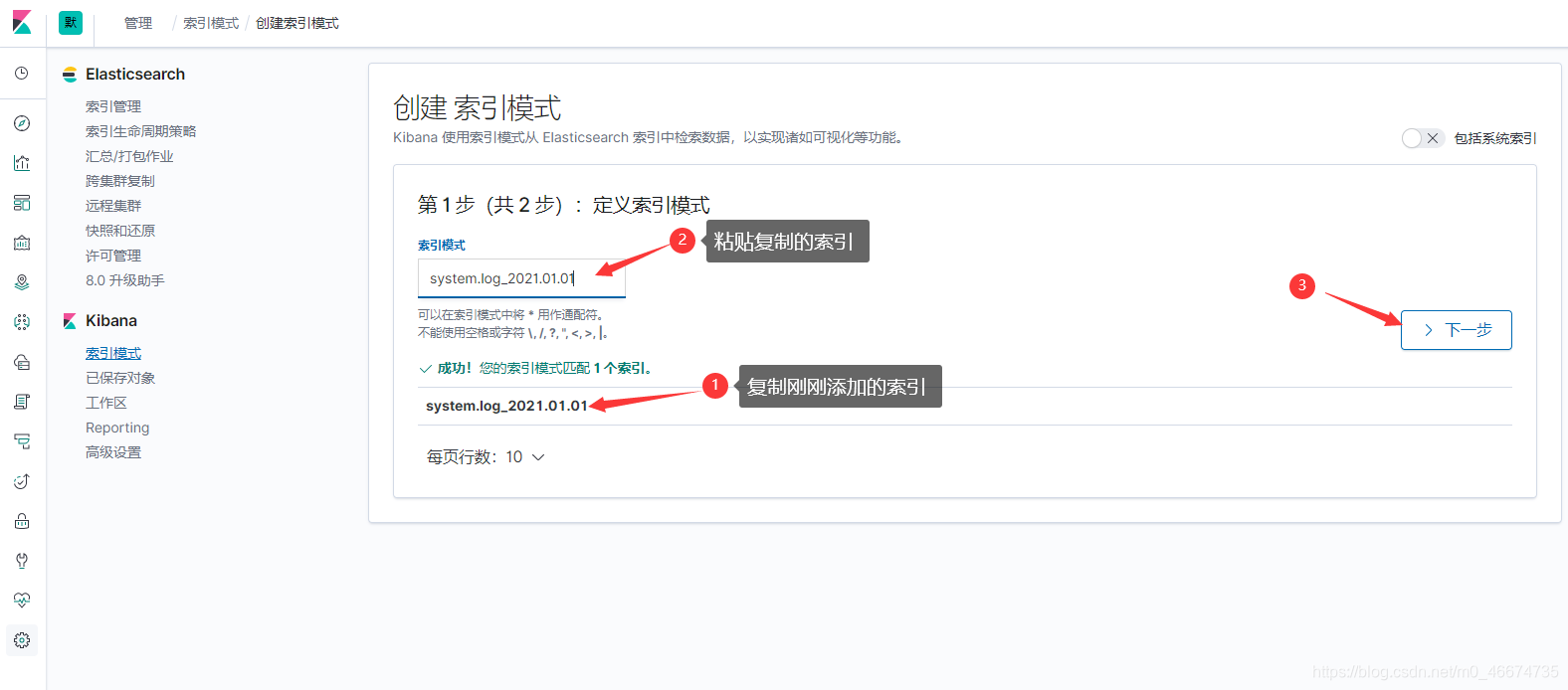Select 索引模式 under Kibana section

click(x=113, y=353)
